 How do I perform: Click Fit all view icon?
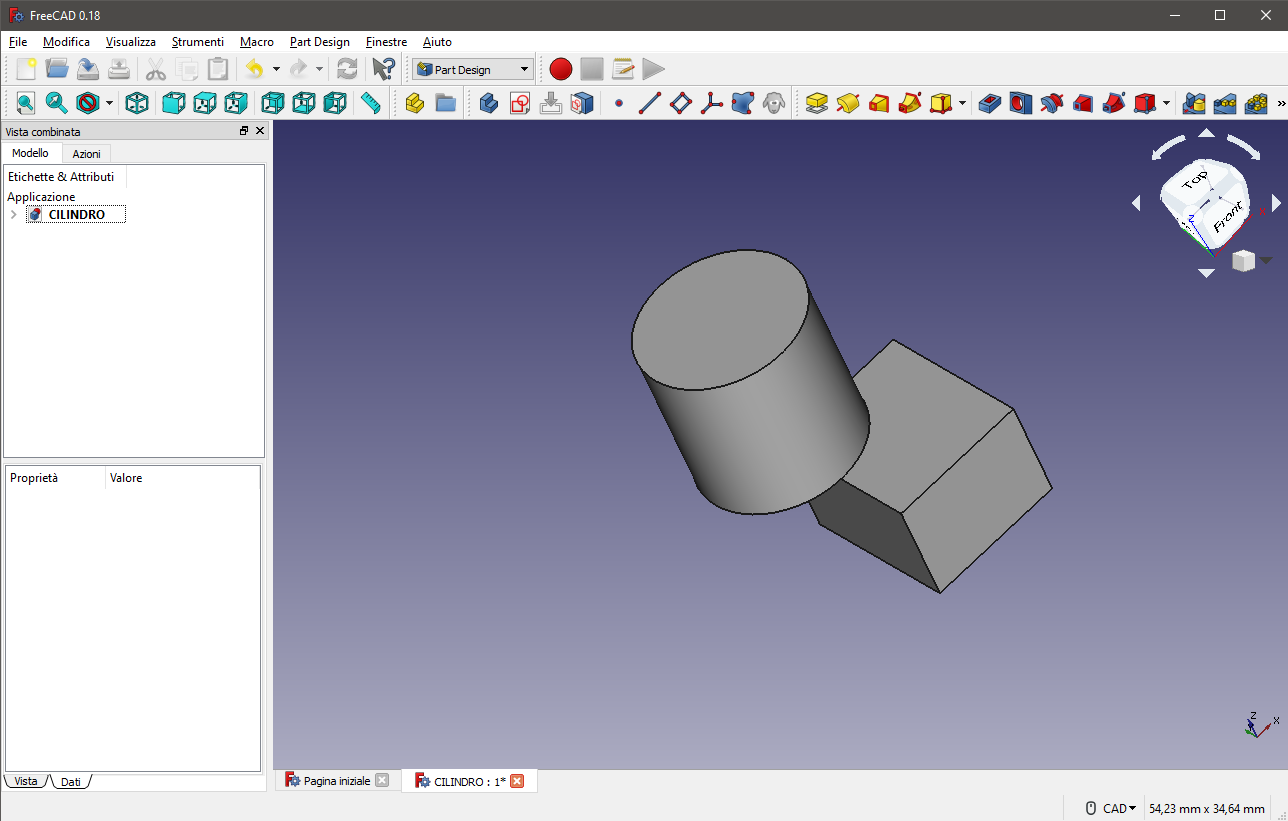coord(25,103)
